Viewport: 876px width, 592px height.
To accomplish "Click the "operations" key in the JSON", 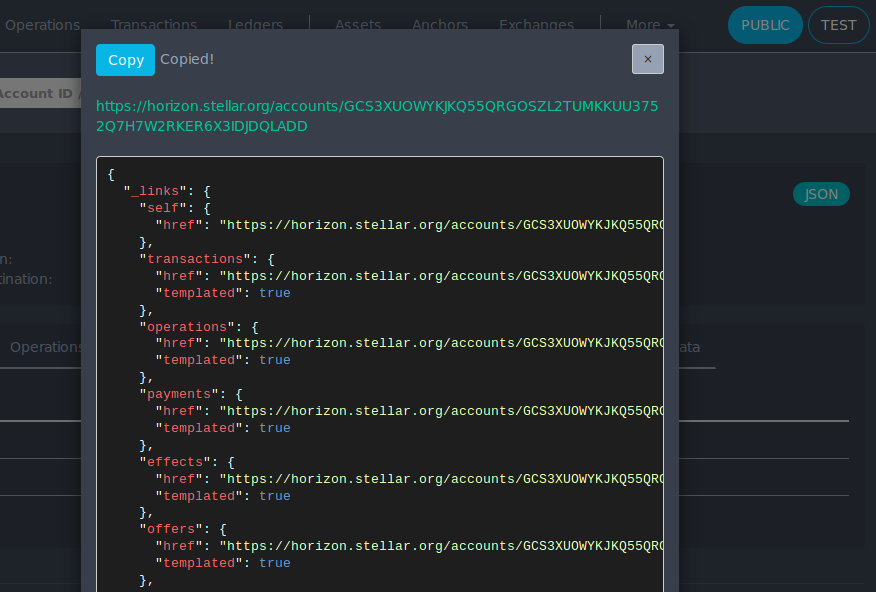I will coord(187,327).
